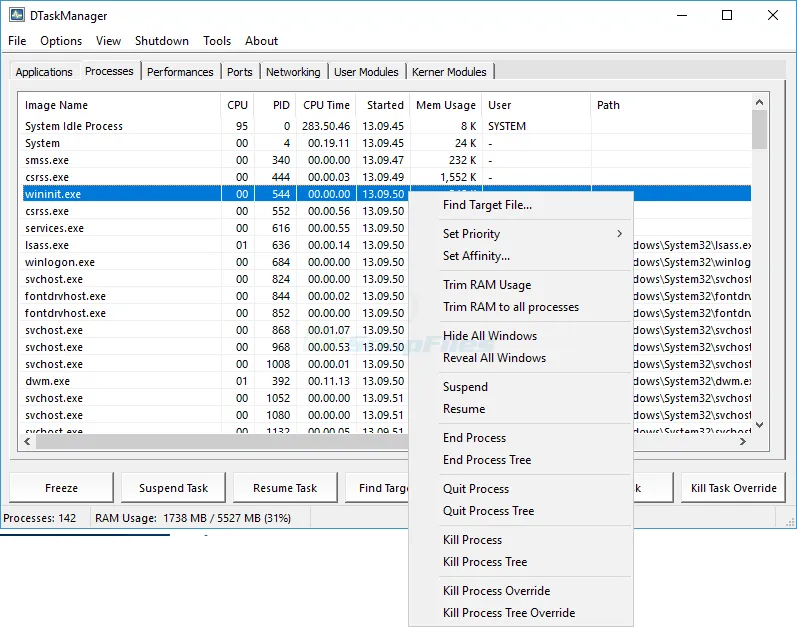This screenshot has width=797, height=627.
Task: Choose Kill Process Tree menu entry
Action: 521,562
